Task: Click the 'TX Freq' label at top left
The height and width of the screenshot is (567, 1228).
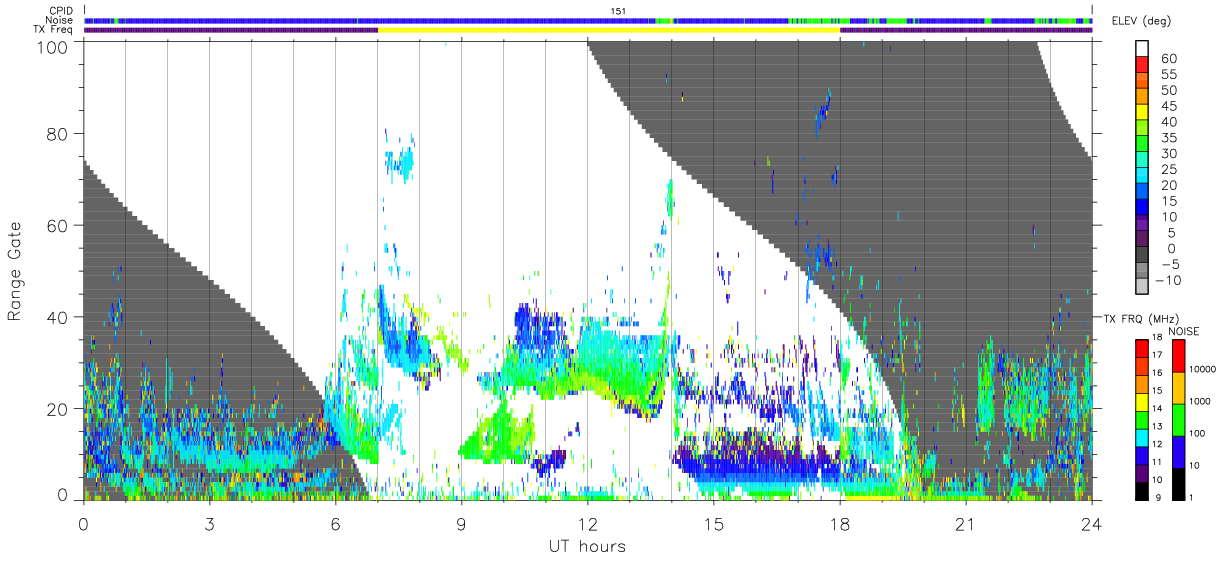Action: coord(54,30)
